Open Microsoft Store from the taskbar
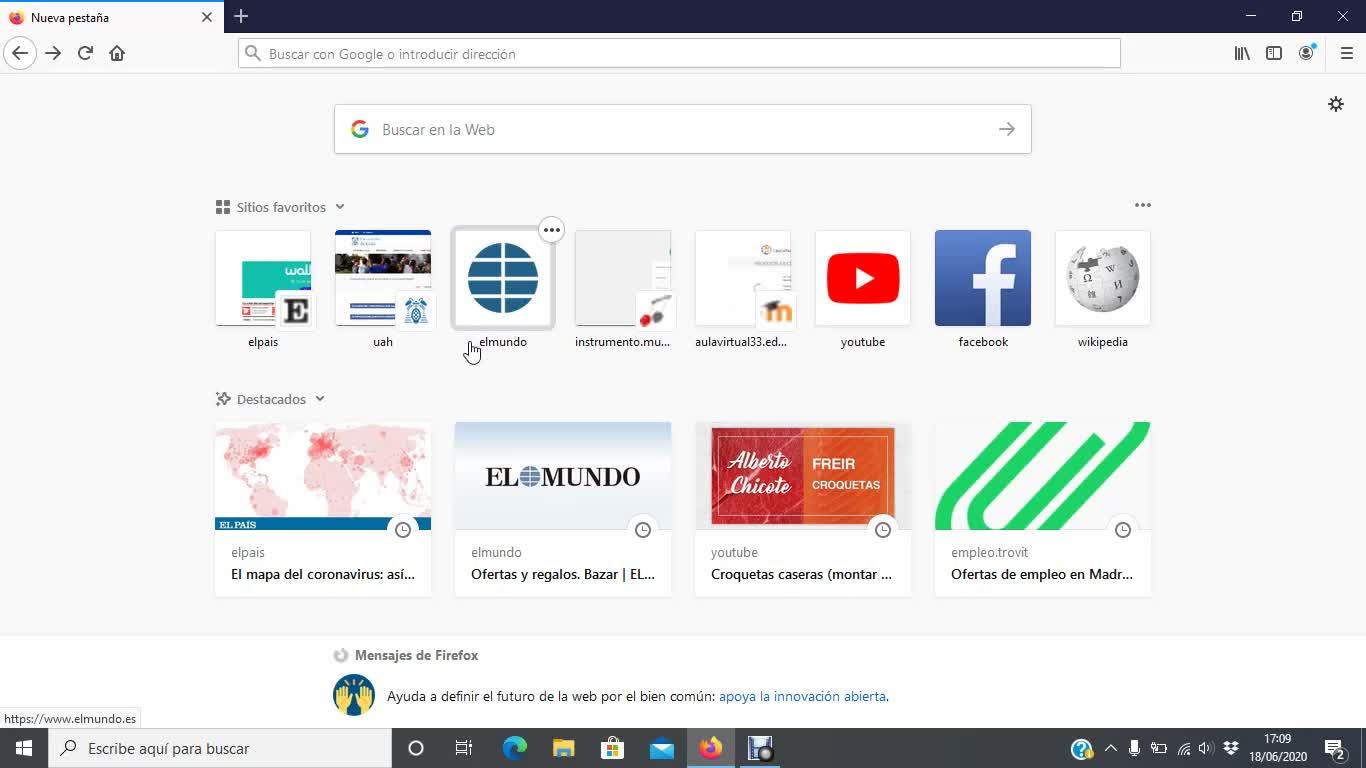The width and height of the screenshot is (1366, 768). tap(612, 748)
